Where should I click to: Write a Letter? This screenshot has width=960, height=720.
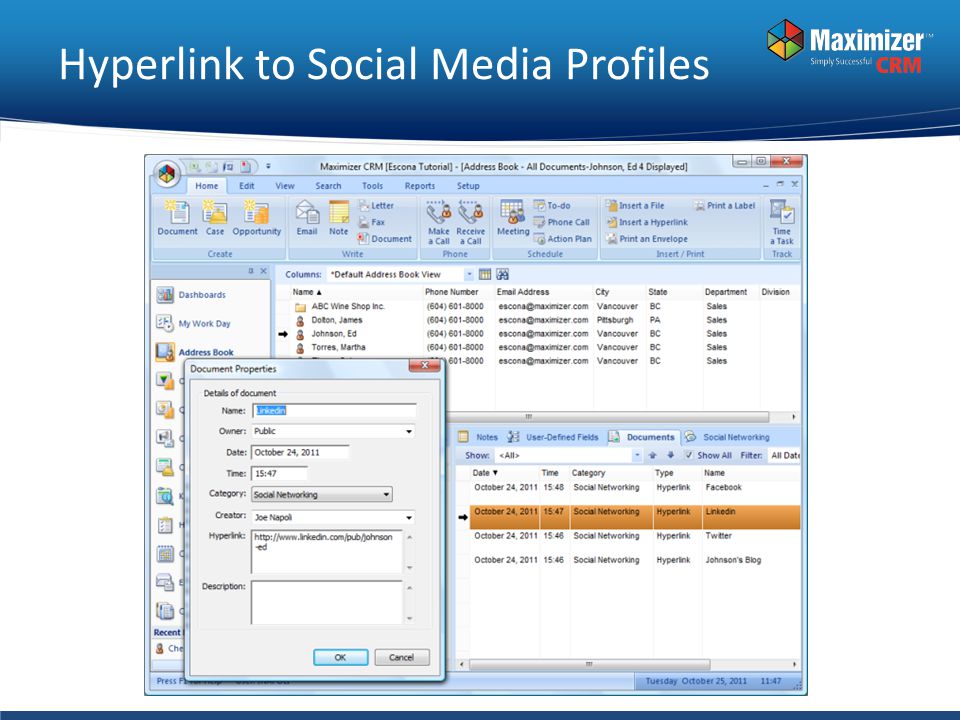(x=377, y=206)
